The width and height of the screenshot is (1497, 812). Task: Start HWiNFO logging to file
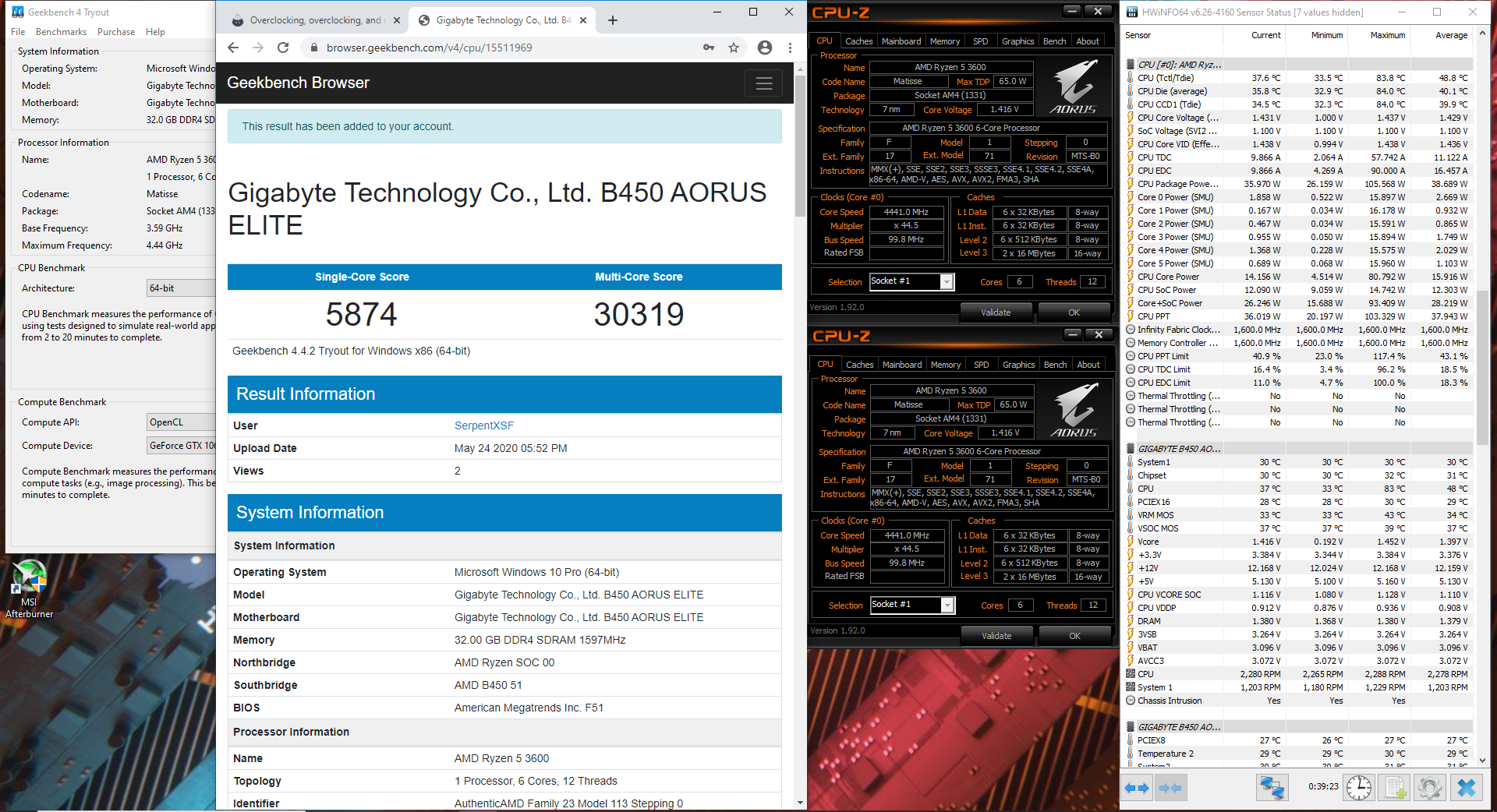point(1396,788)
